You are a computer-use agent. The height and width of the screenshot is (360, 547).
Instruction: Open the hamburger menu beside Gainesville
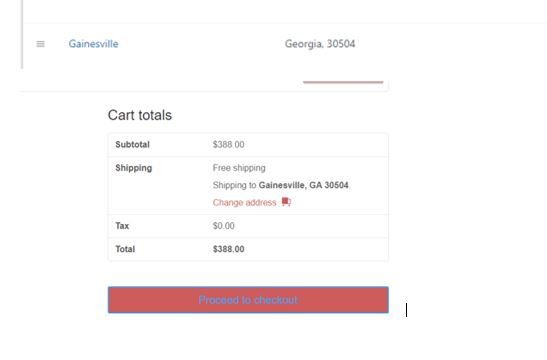coord(40,44)
